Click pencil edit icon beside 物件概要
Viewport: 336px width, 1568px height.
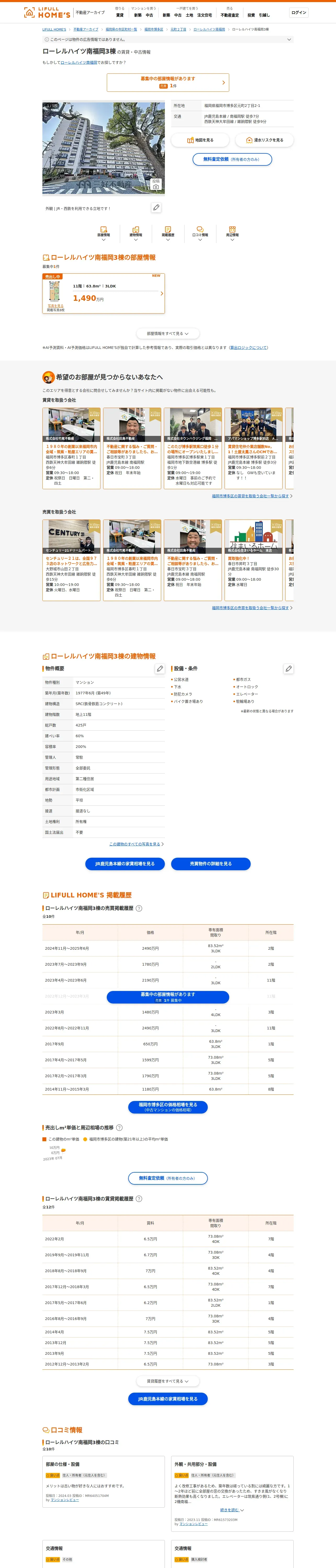(160, 668)
